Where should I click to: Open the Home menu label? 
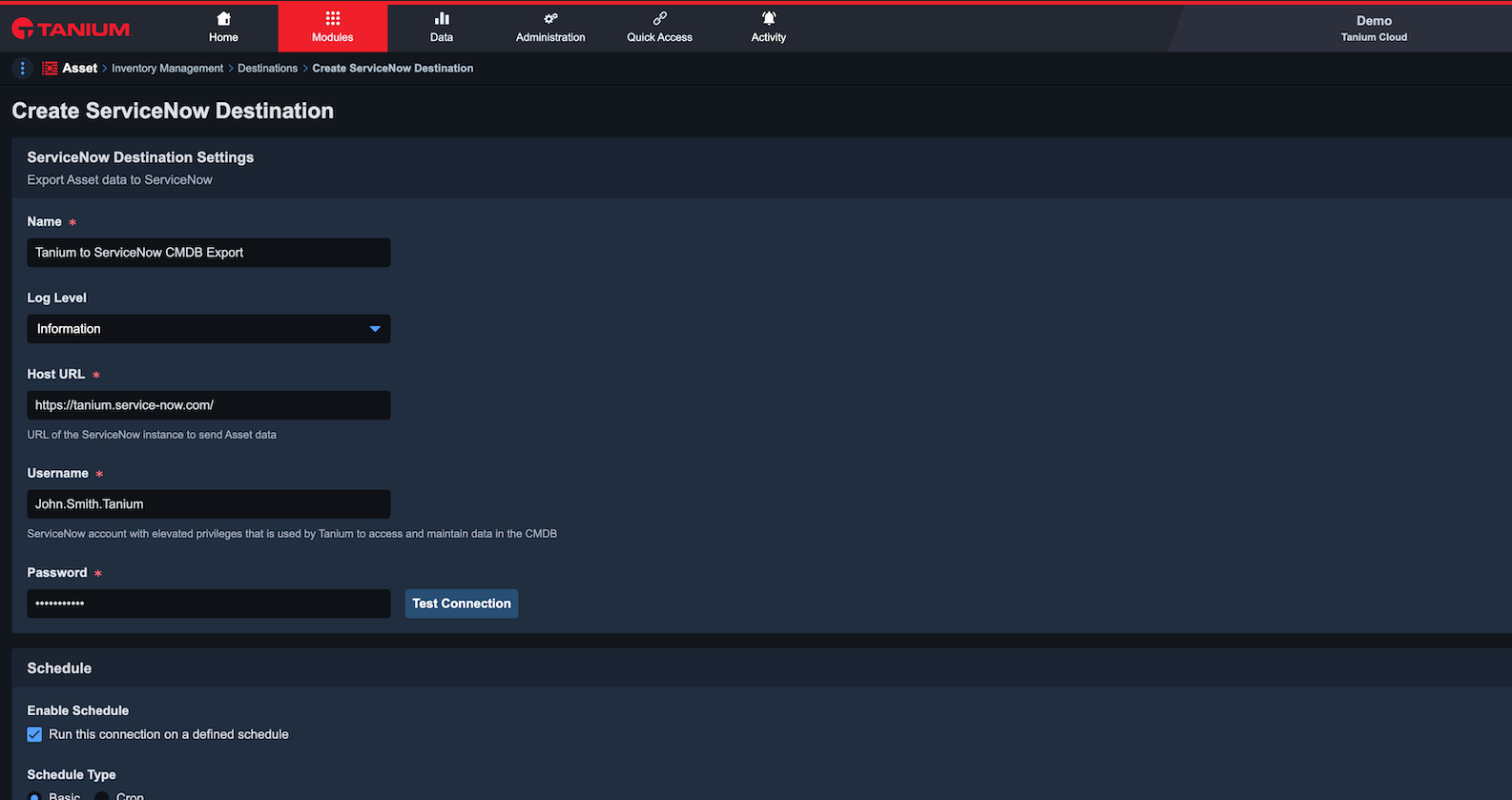coord(223,37)
